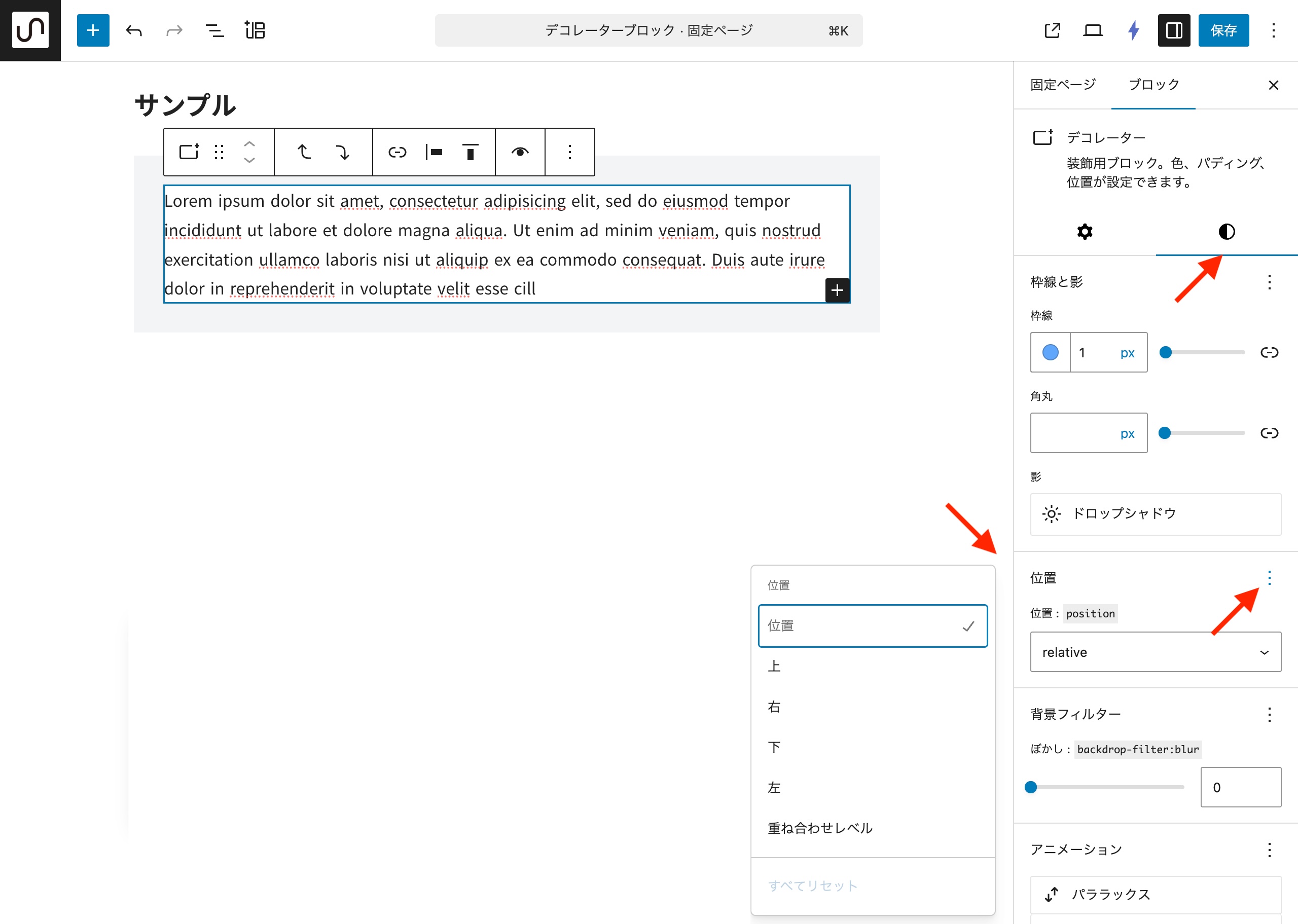The height and width of the screenshot is (924, 1298).
Task: Click the undo arrow icon
Action: click(134, 30)
